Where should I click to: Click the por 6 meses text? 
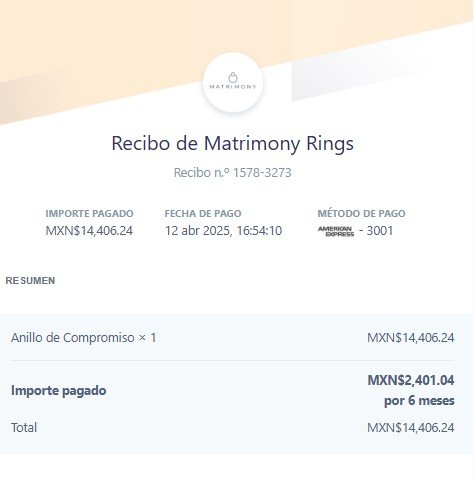click(419, 400)
